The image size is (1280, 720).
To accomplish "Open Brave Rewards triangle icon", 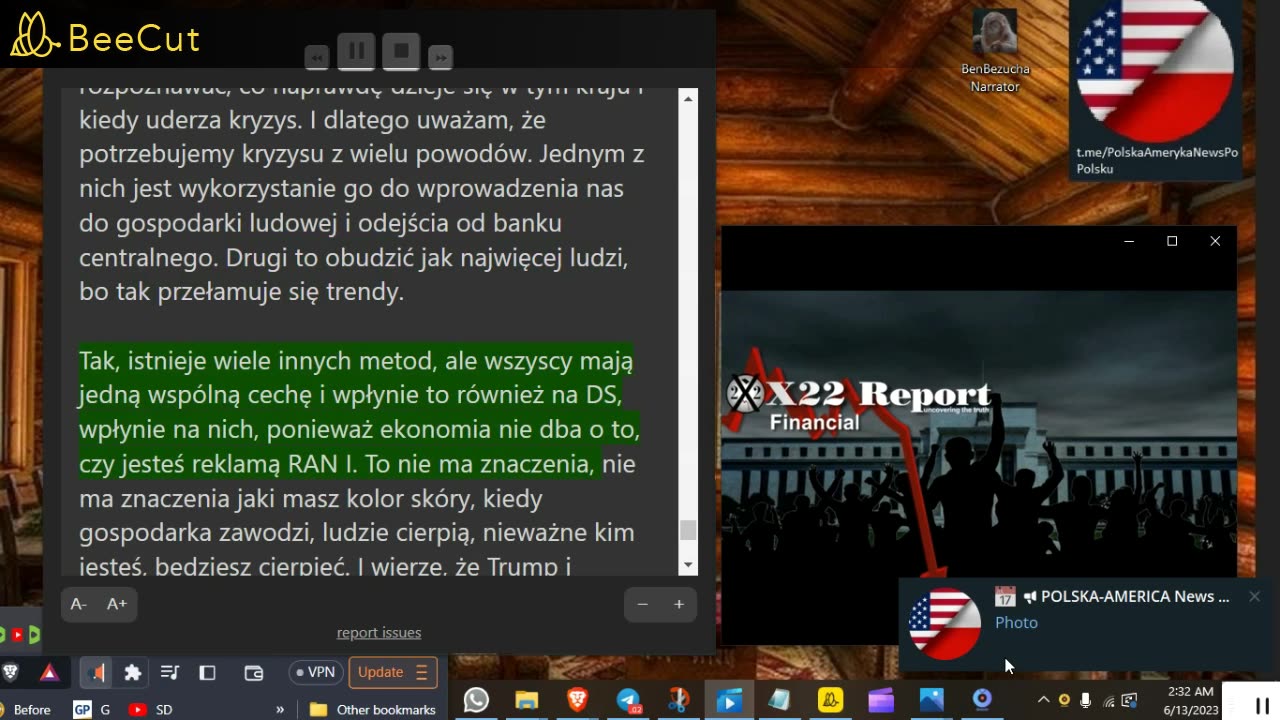I will pyautogui.click(x=49, y=673).
